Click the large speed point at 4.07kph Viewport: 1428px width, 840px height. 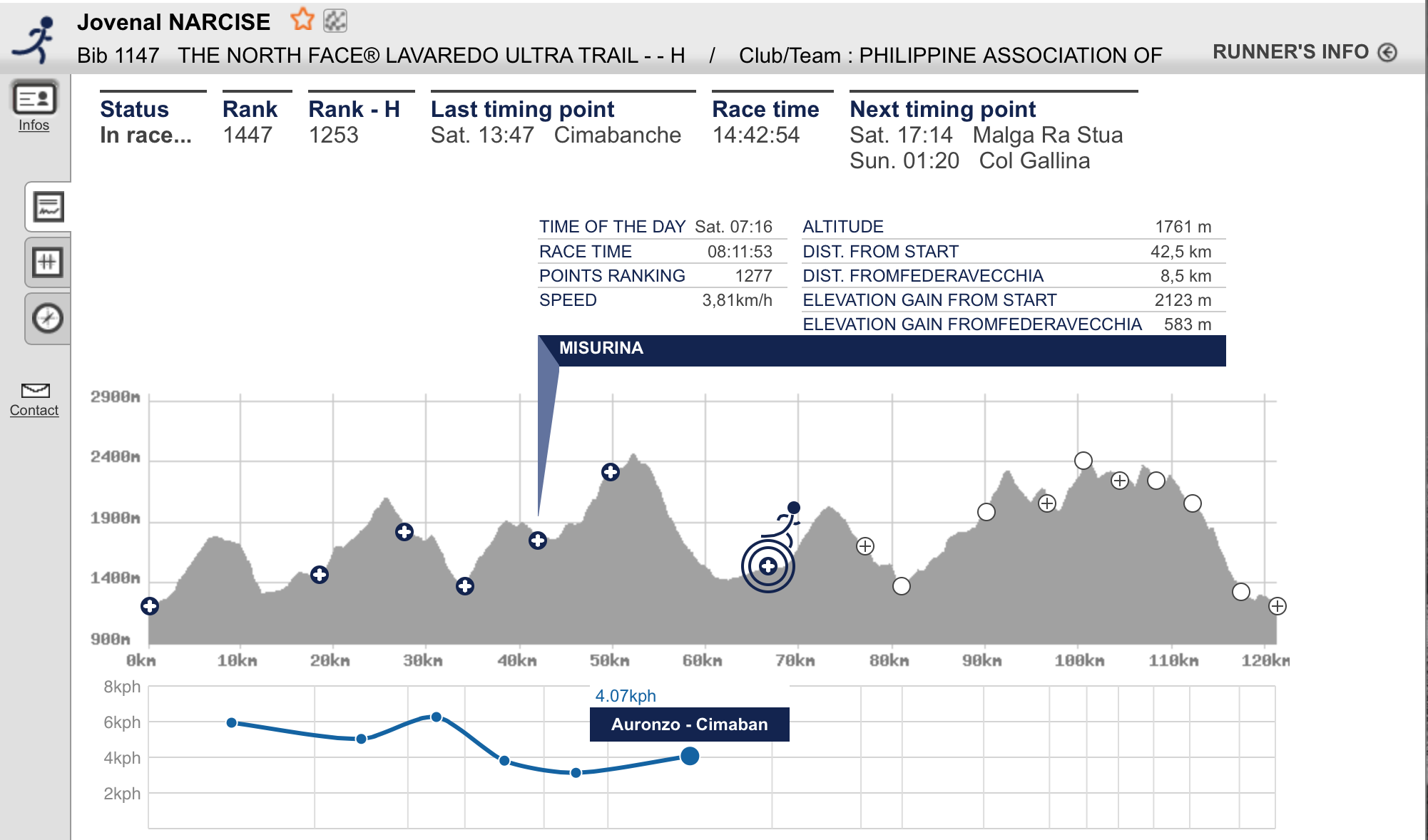(690, 757)
